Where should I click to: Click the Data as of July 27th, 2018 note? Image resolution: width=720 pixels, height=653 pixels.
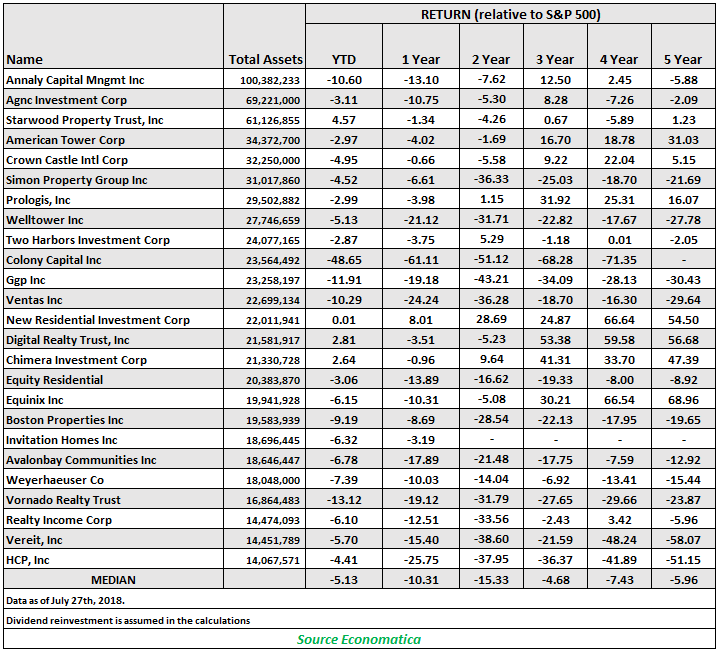[x=65, y=600]
